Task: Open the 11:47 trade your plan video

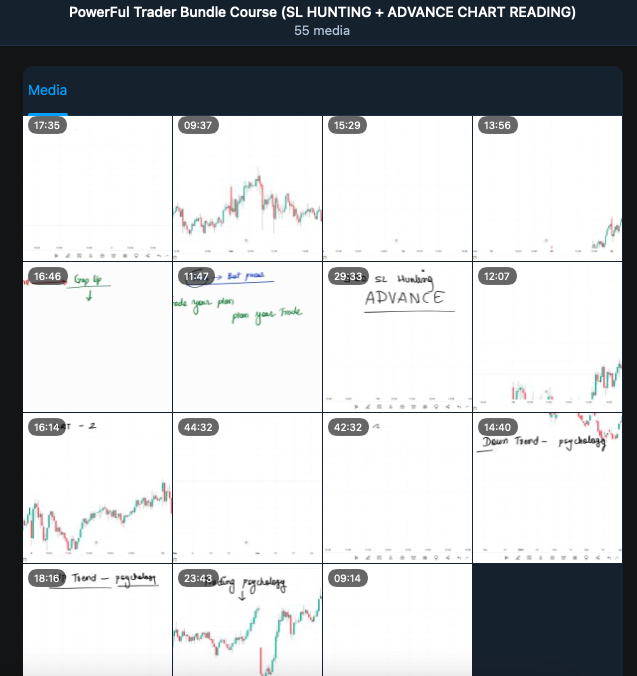Action: point(247,337)
